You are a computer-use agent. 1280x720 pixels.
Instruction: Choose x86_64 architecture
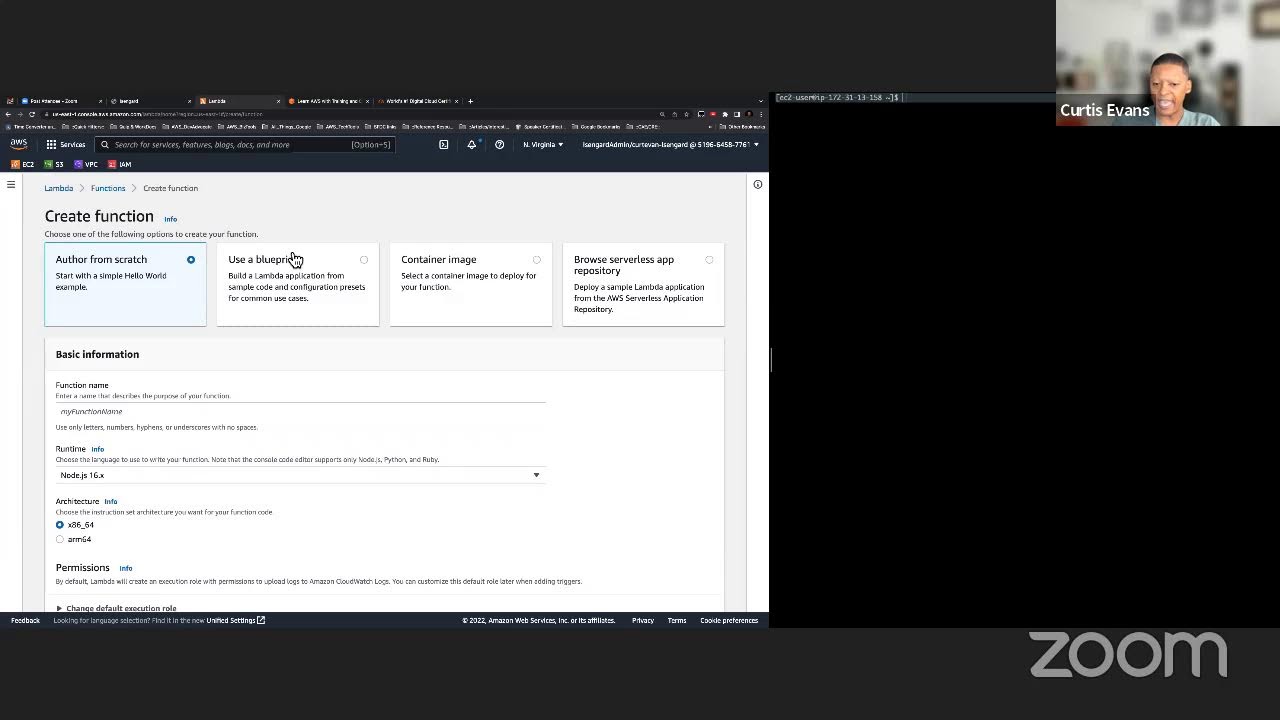[x=60, y=524]
